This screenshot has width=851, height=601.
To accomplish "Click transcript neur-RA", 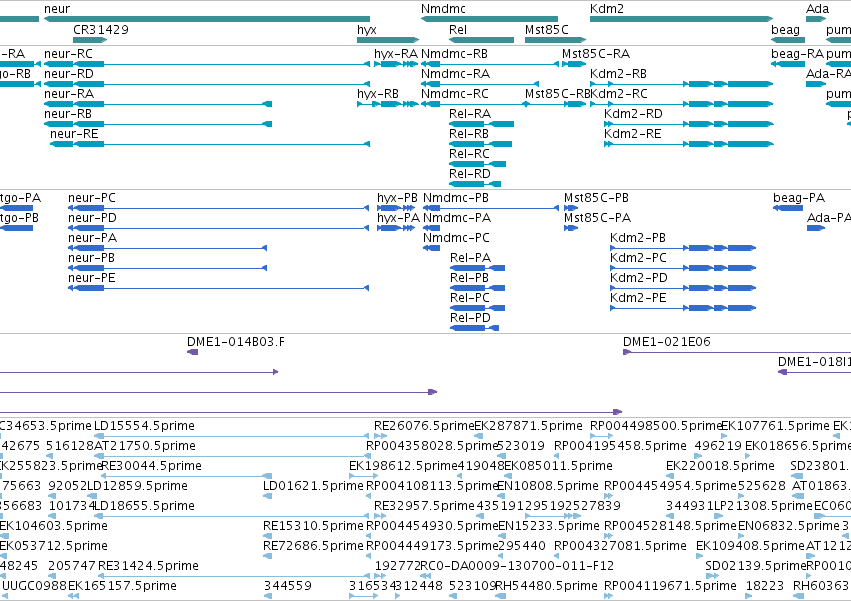I will coord(69,94).
